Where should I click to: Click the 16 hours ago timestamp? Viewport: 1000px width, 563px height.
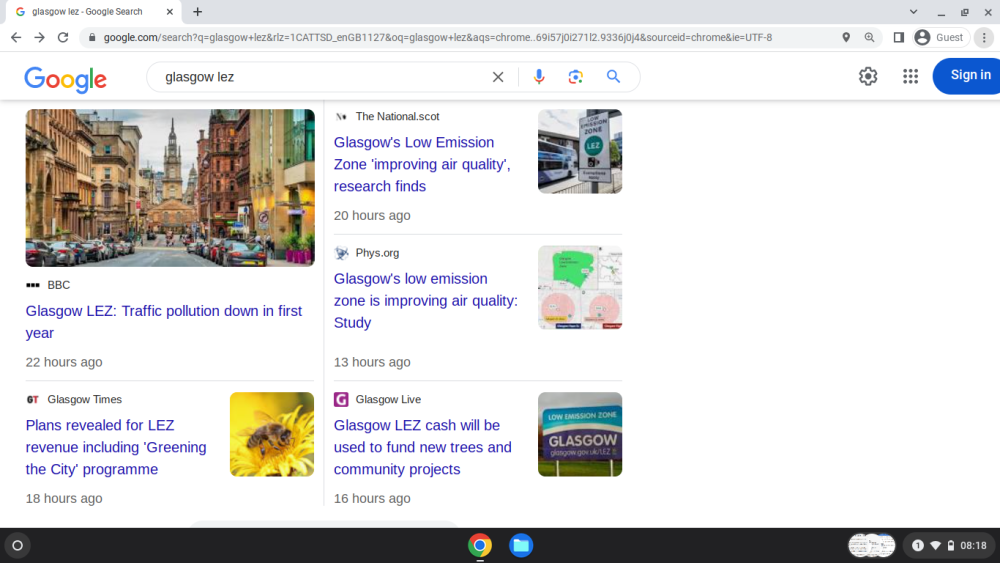pyautogui.click(x=372, y=499)
